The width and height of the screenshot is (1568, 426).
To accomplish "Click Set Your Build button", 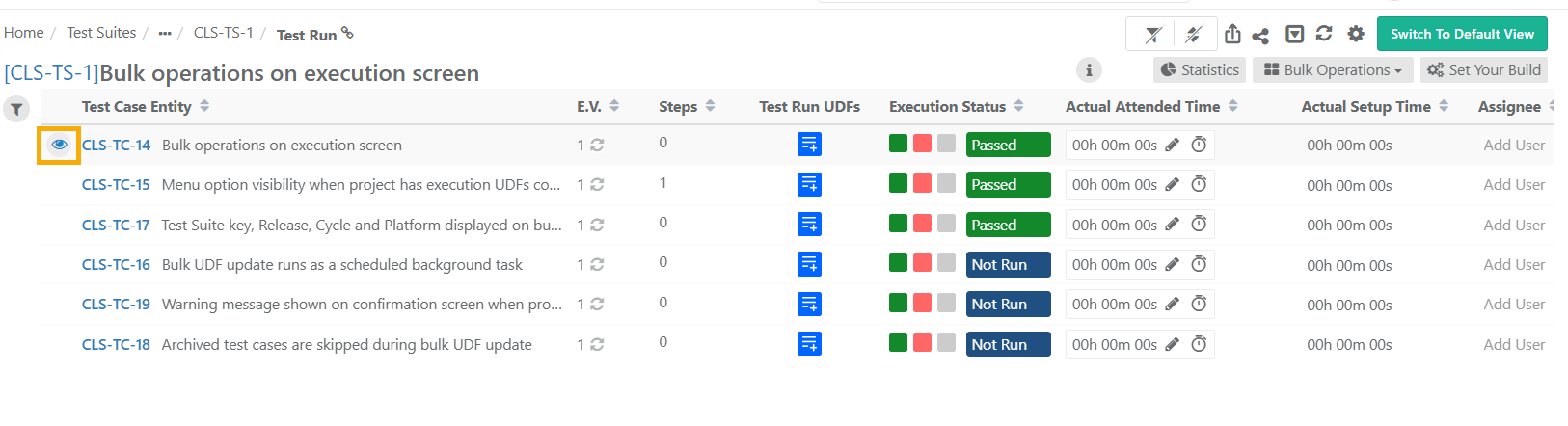I will 1484,69.
